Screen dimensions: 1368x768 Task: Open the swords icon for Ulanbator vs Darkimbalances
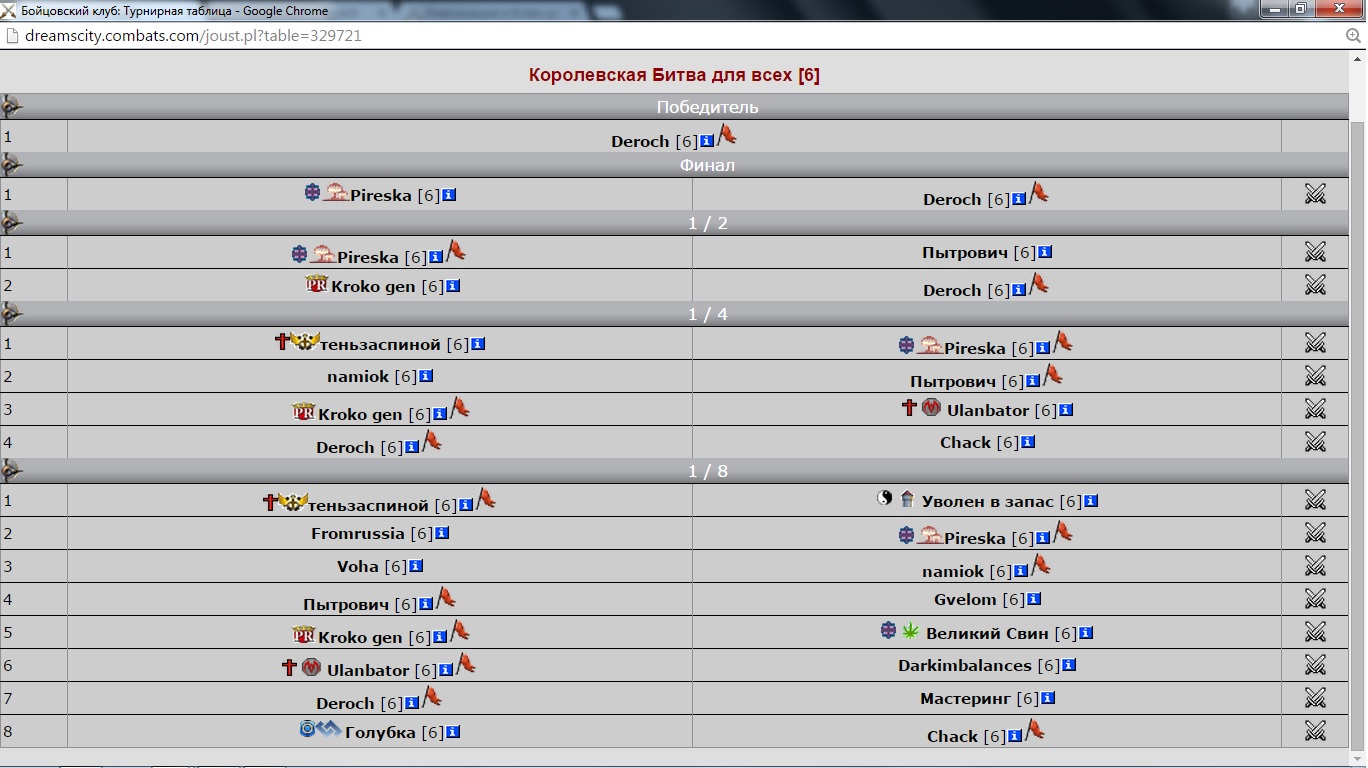tap(1315, 665)
